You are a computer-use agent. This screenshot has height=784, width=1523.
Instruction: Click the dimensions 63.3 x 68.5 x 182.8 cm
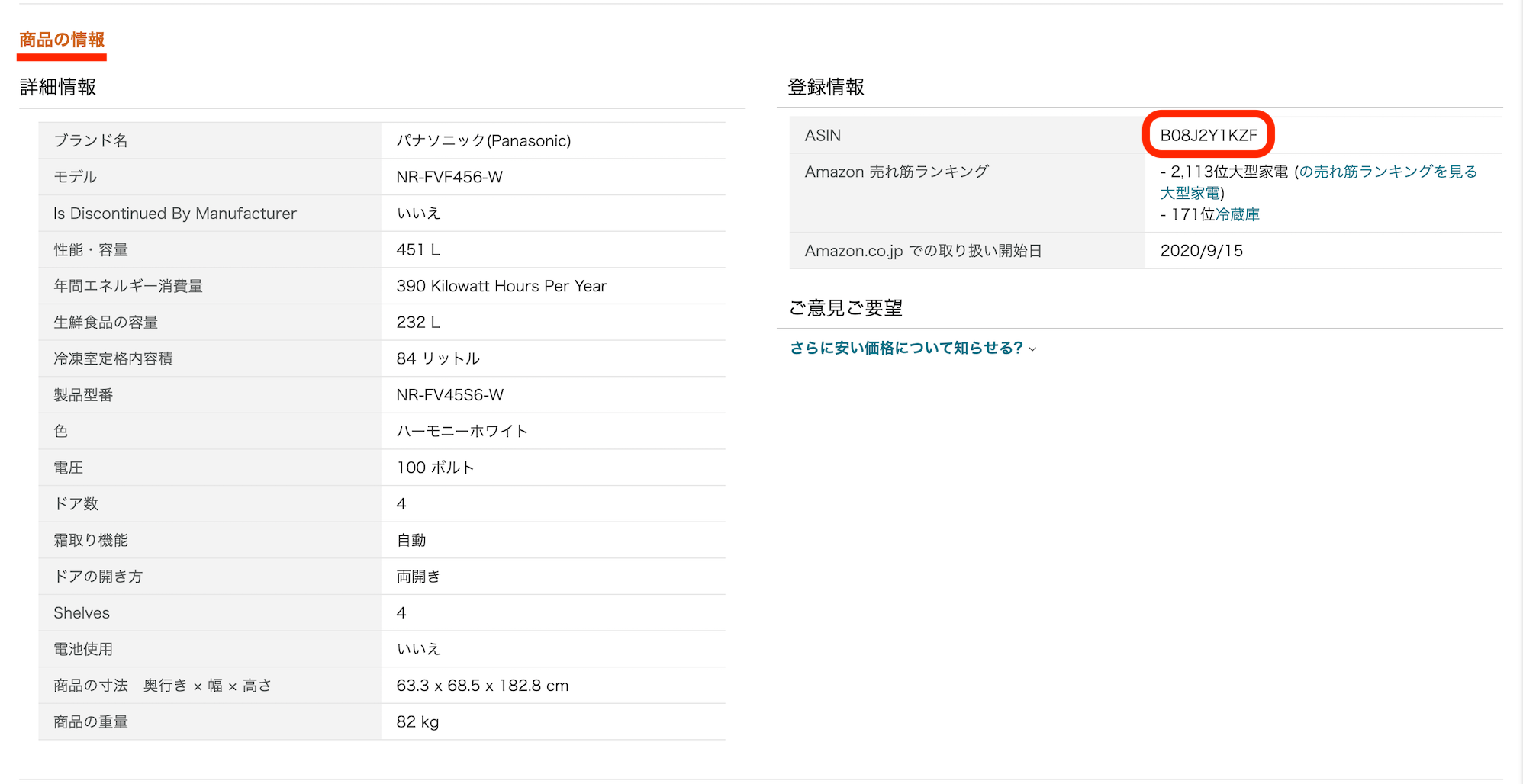tap(482, 686)
